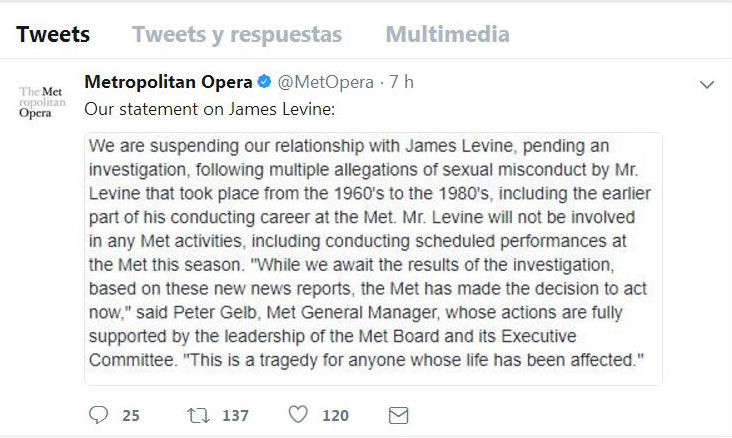Expand the tweet options chevron
Image resolution: width=732 pixels, height=438 pixels.
click(x=707, y=85)
